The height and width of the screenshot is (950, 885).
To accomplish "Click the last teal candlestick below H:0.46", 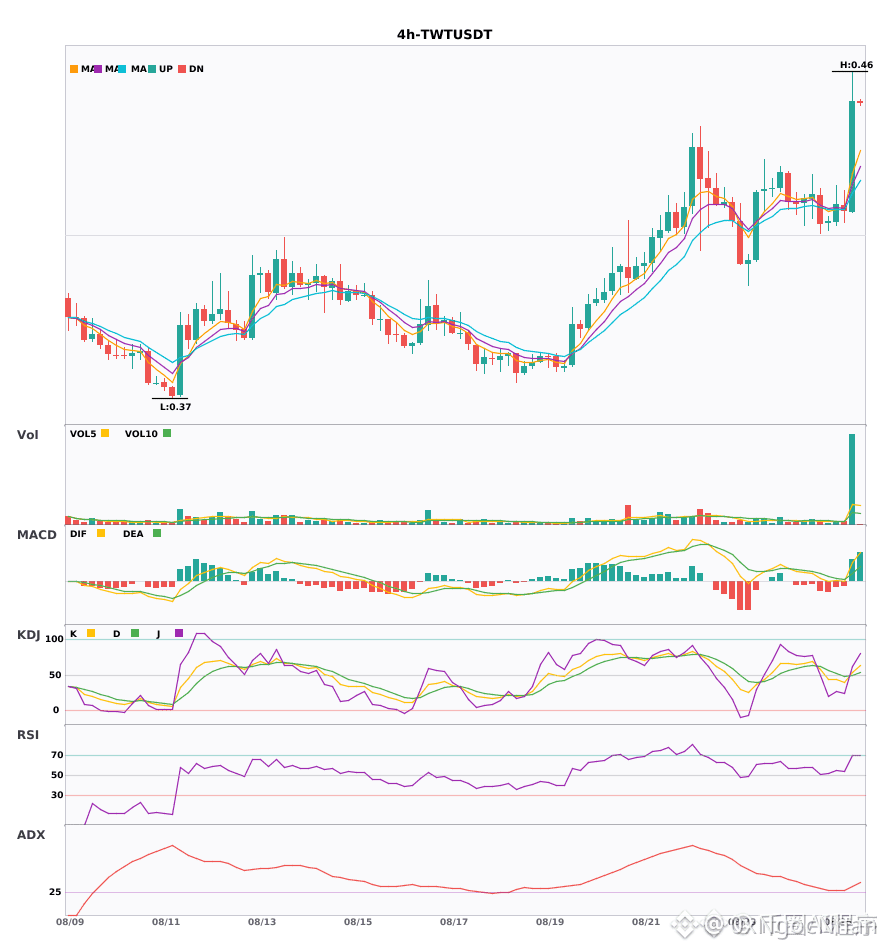I will pyautogui.click(x=852, y=156).
